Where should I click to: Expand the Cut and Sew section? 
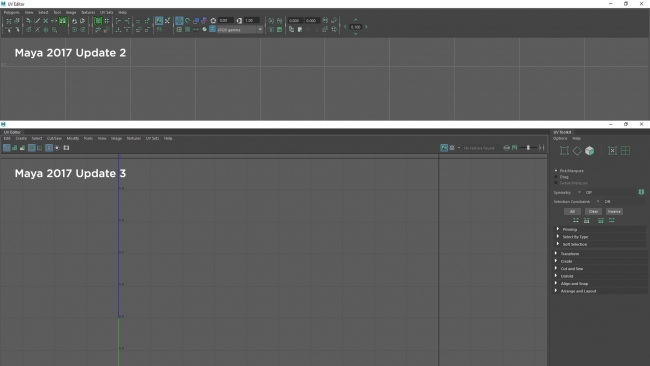pos(600,269)
